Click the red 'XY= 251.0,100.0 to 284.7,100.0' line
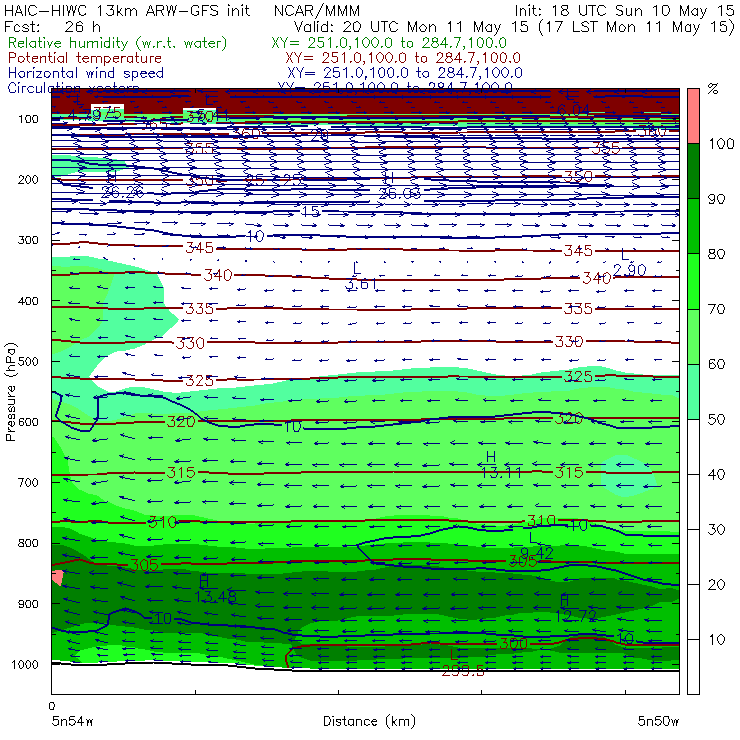 pyautogui.click(x=403, y=58)
